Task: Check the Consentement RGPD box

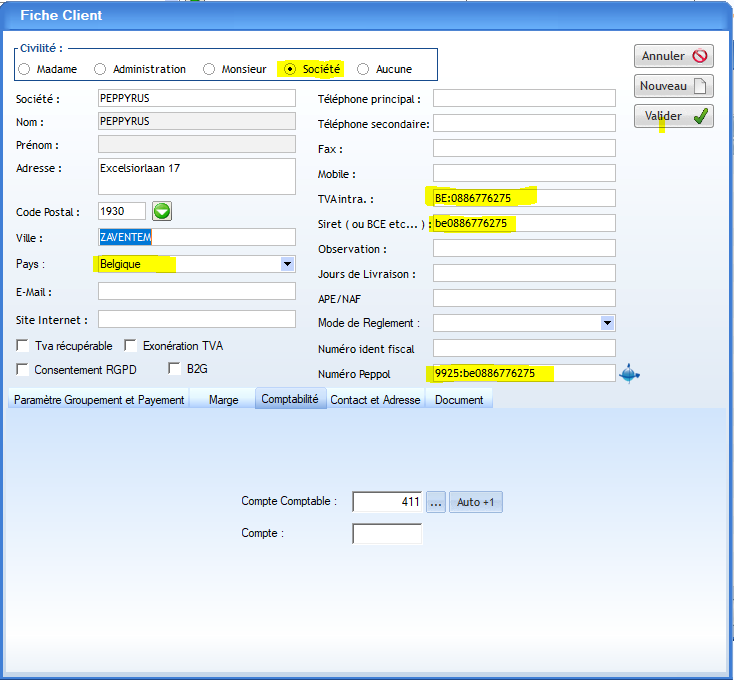Action: click(x=23, y=369)
